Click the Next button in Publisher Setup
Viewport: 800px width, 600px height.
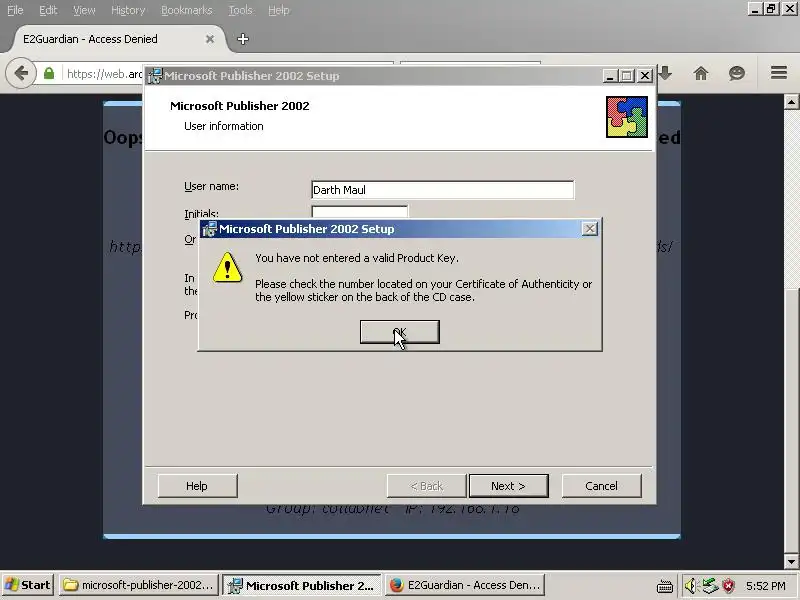point(508,486)
